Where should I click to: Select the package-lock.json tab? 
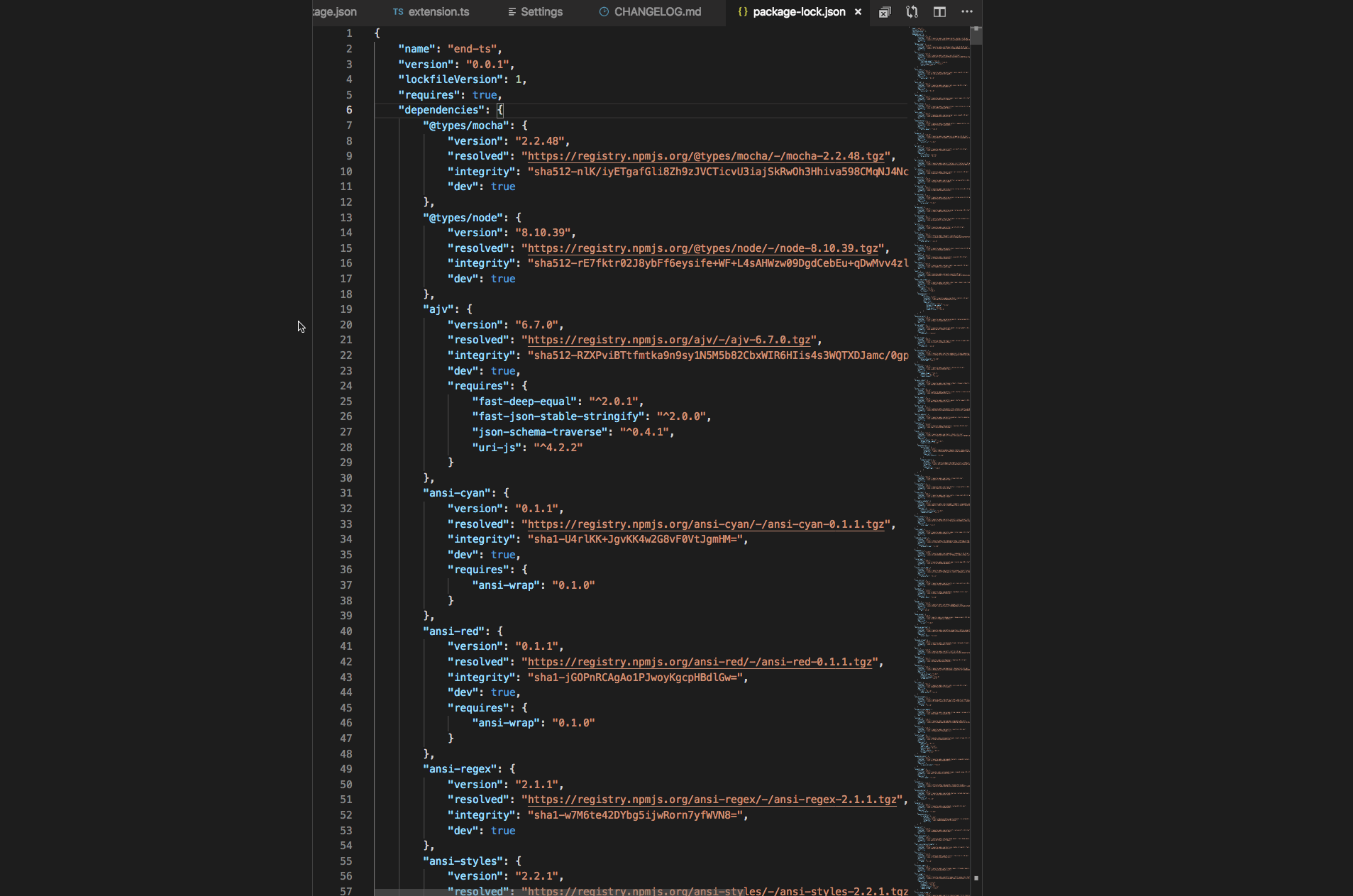pyautogui.click(x=799, y=12)
